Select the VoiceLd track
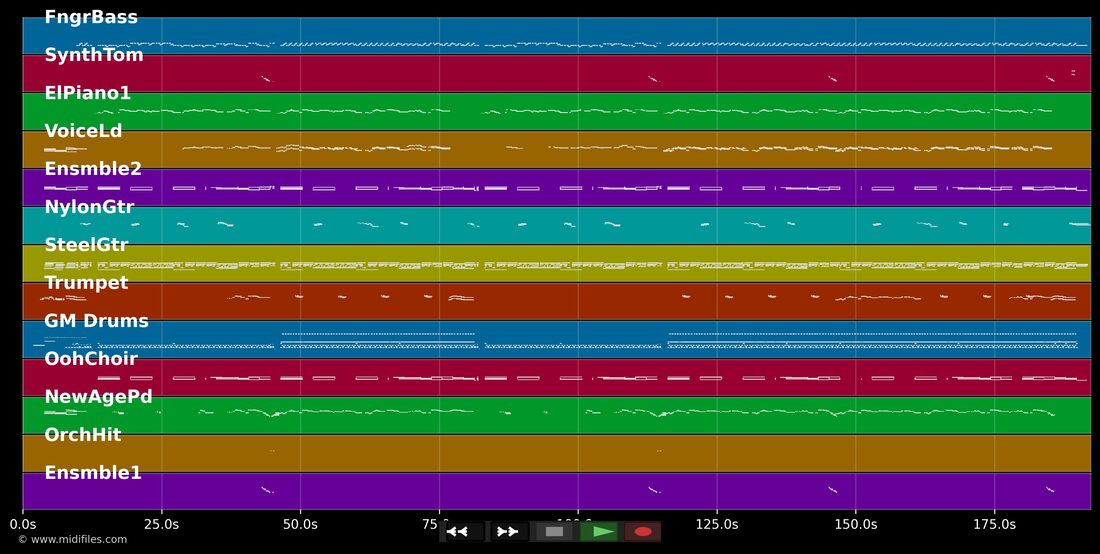 (556, 149)
